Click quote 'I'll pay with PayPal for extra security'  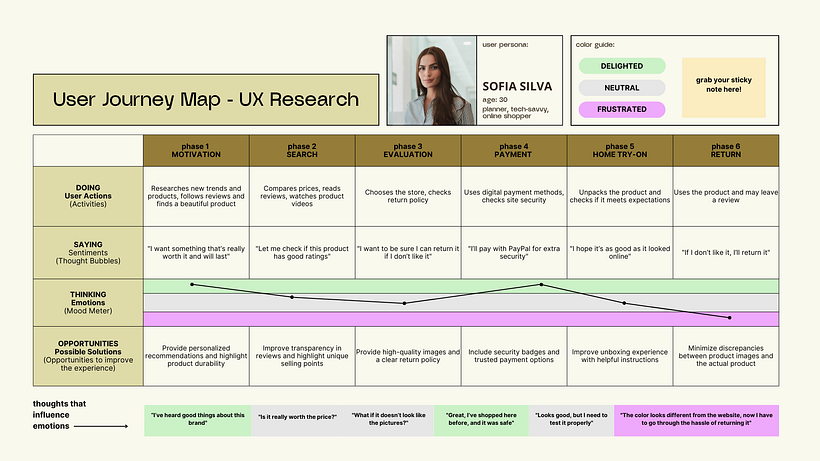pos(514,252)
